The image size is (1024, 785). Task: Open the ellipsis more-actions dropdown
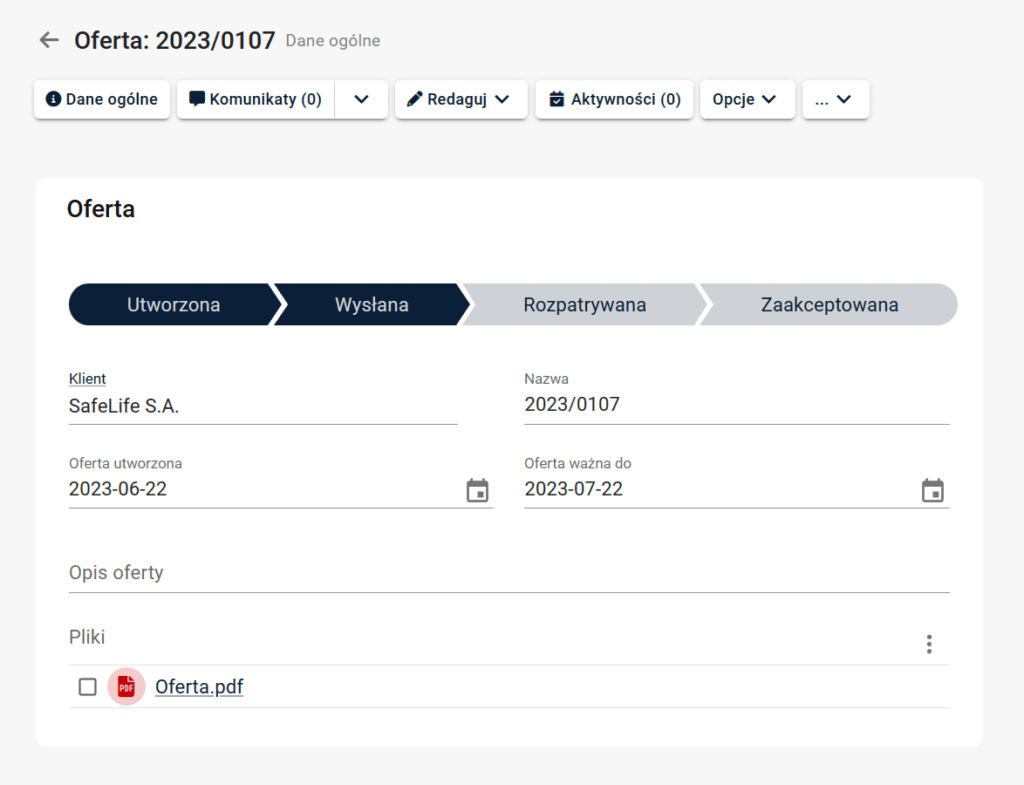tap(835, 100)
